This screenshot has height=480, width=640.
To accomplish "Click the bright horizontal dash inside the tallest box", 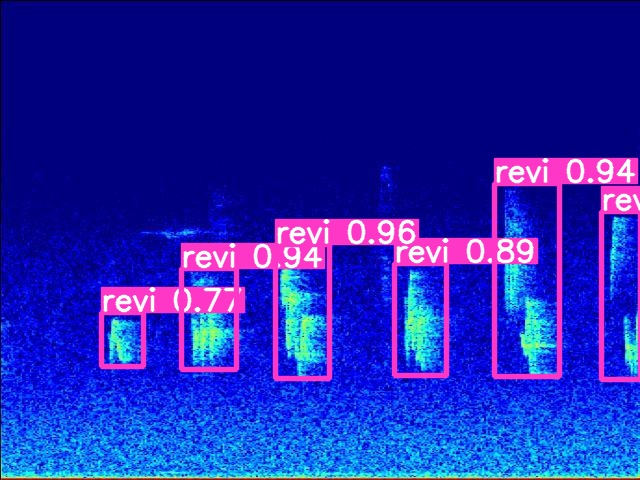I will click(540, 345).
